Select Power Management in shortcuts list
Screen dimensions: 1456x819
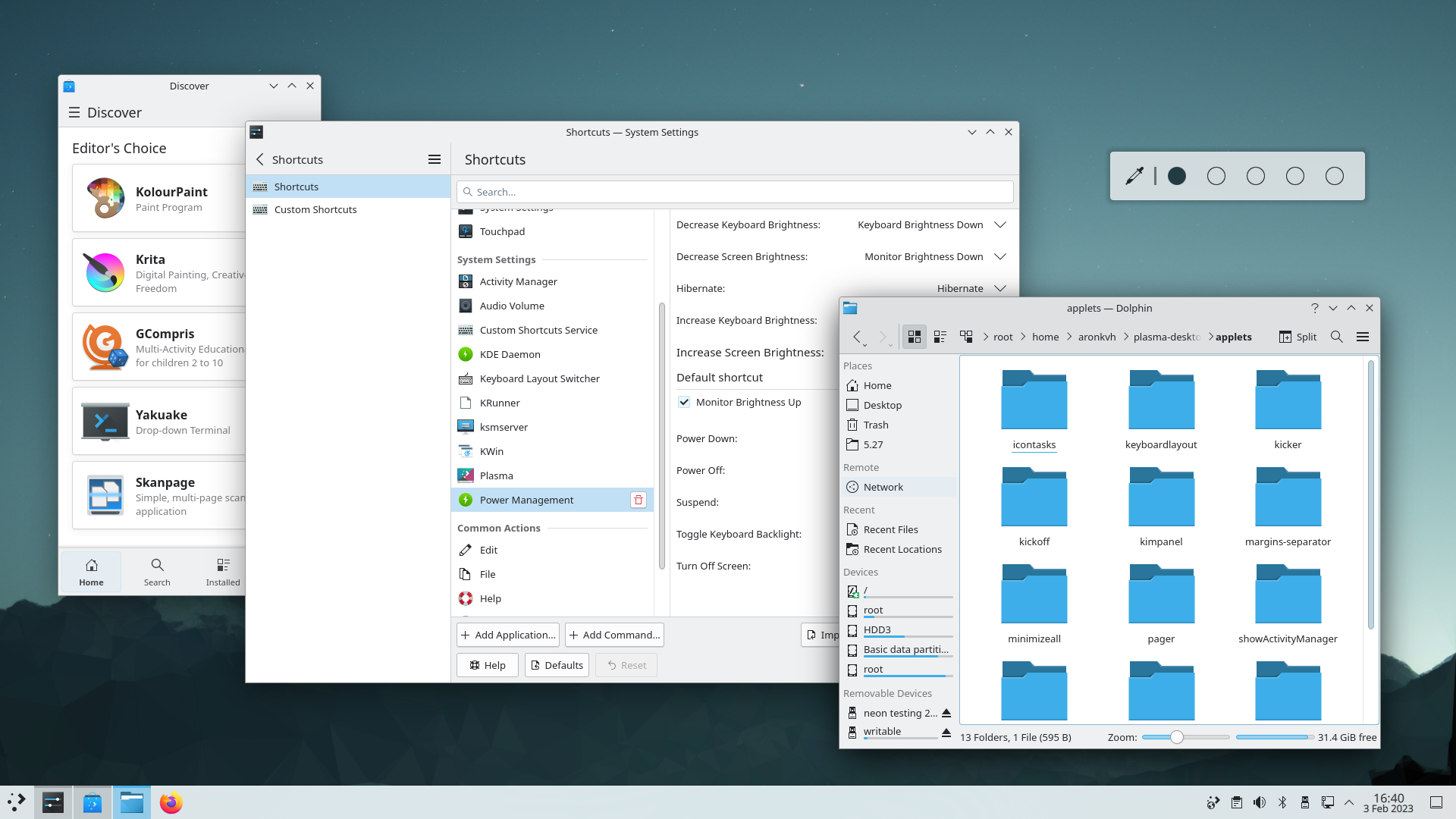(x=527, y=499)
